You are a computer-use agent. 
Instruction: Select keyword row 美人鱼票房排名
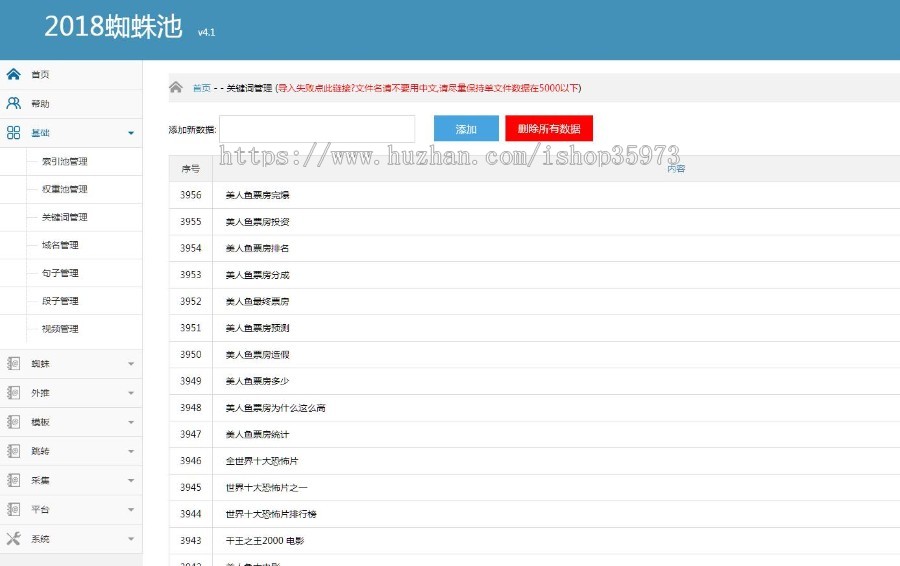pos(257,248)
